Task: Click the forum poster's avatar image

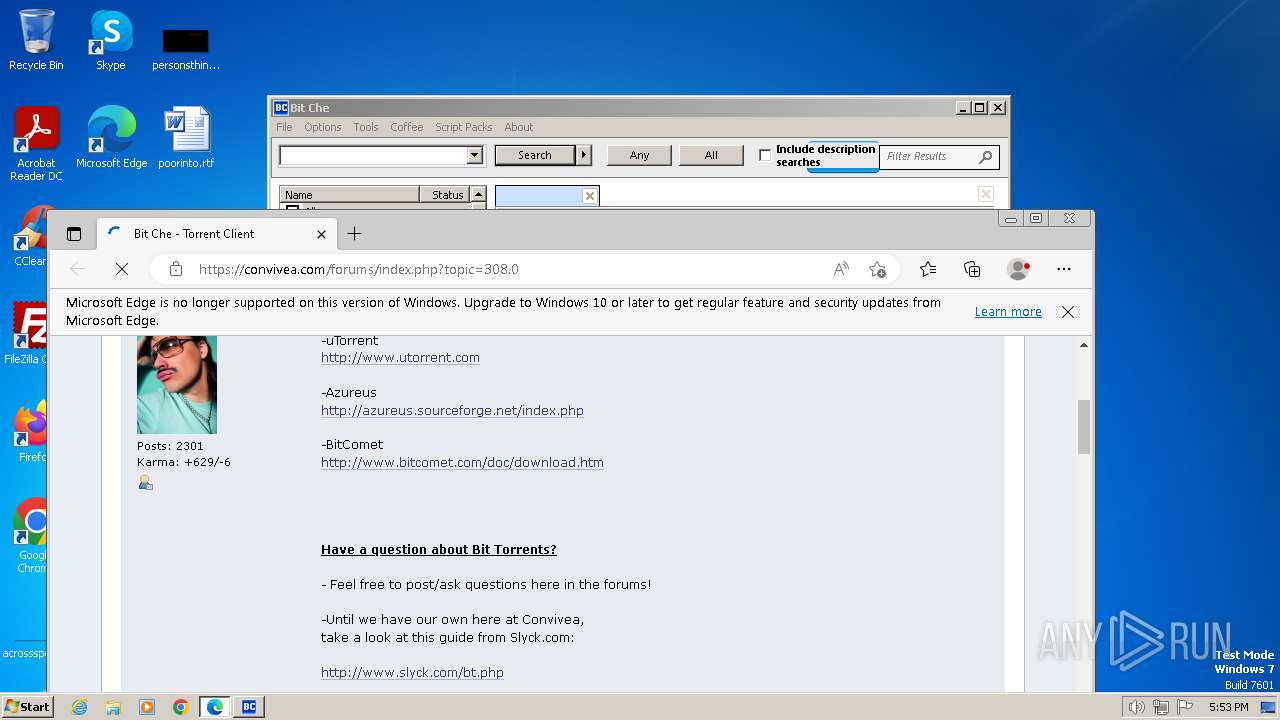Action: click(x=177, y=384)
